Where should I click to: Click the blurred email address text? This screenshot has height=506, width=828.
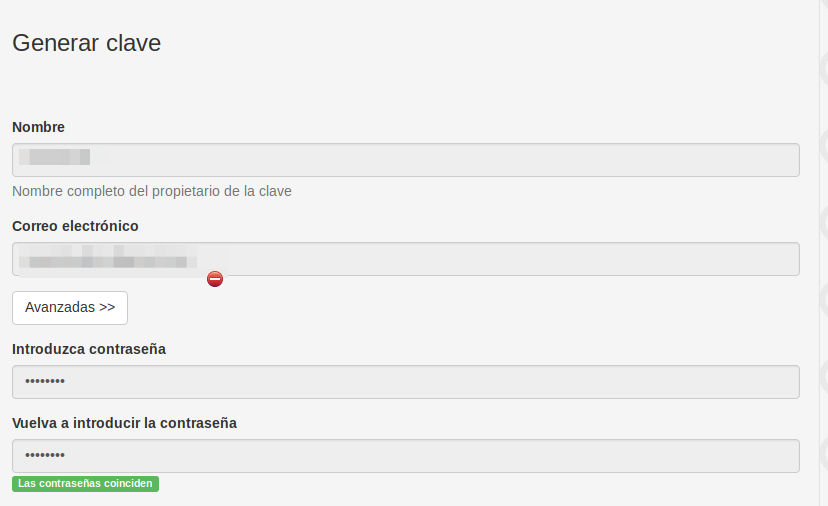pos(108,259)
